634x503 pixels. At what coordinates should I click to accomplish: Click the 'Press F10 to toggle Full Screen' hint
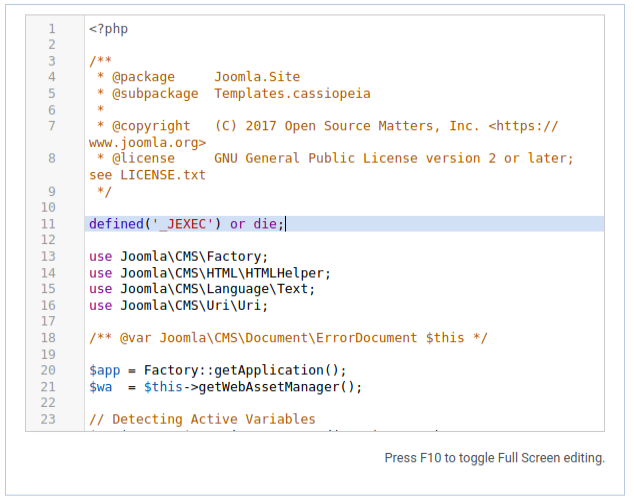point(494,458)
